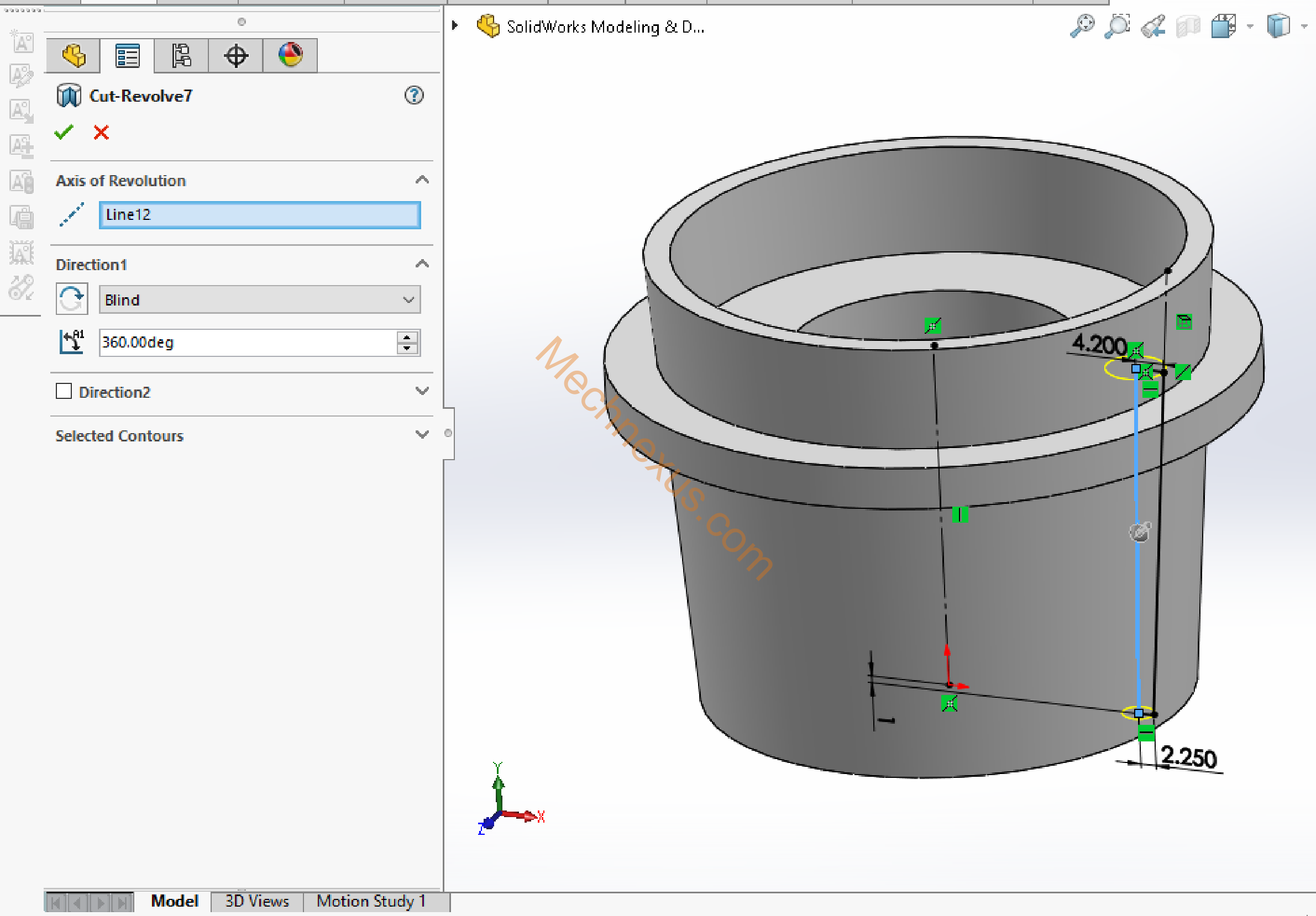The width and height of the screenshot is (1316, 916).
Task: Open the DimXpertManager crosshair tab
Action: (x=235, y=56)
